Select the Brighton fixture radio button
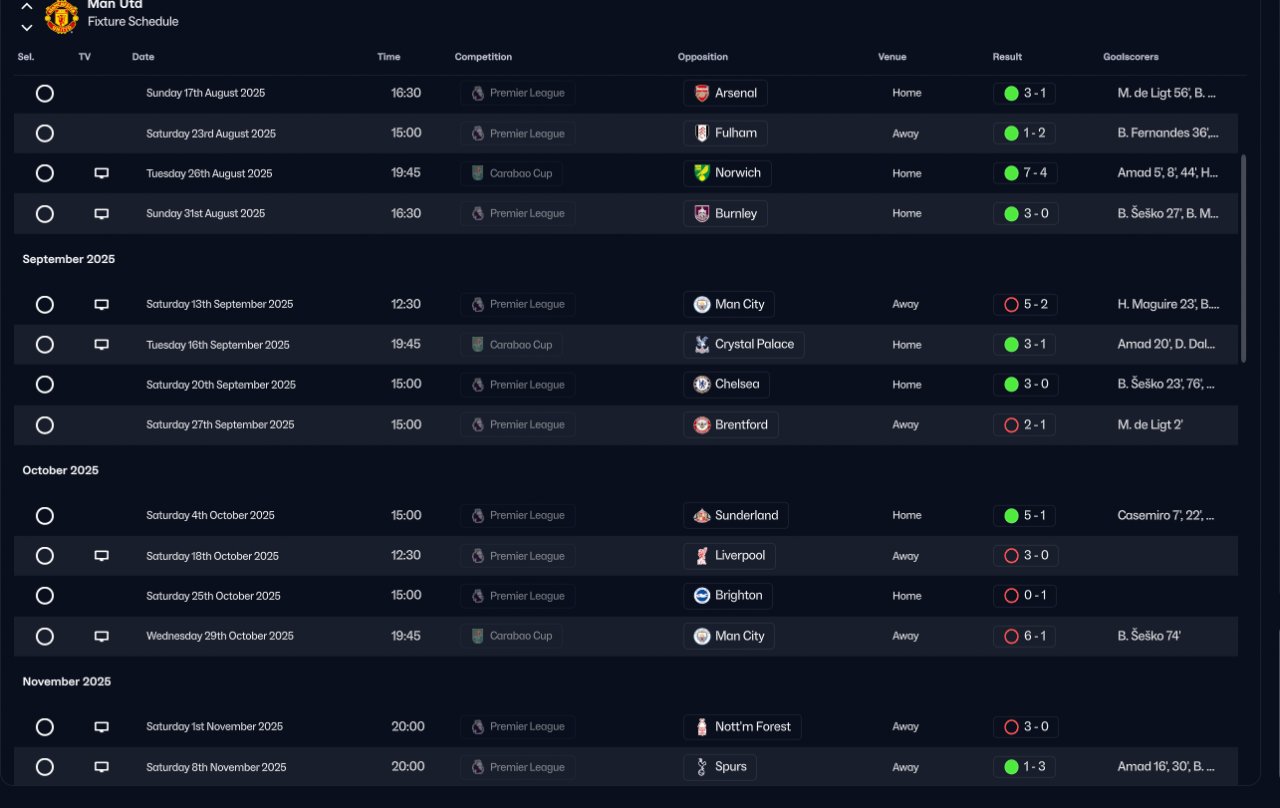The image size is (1280, 808). (45, 595)
